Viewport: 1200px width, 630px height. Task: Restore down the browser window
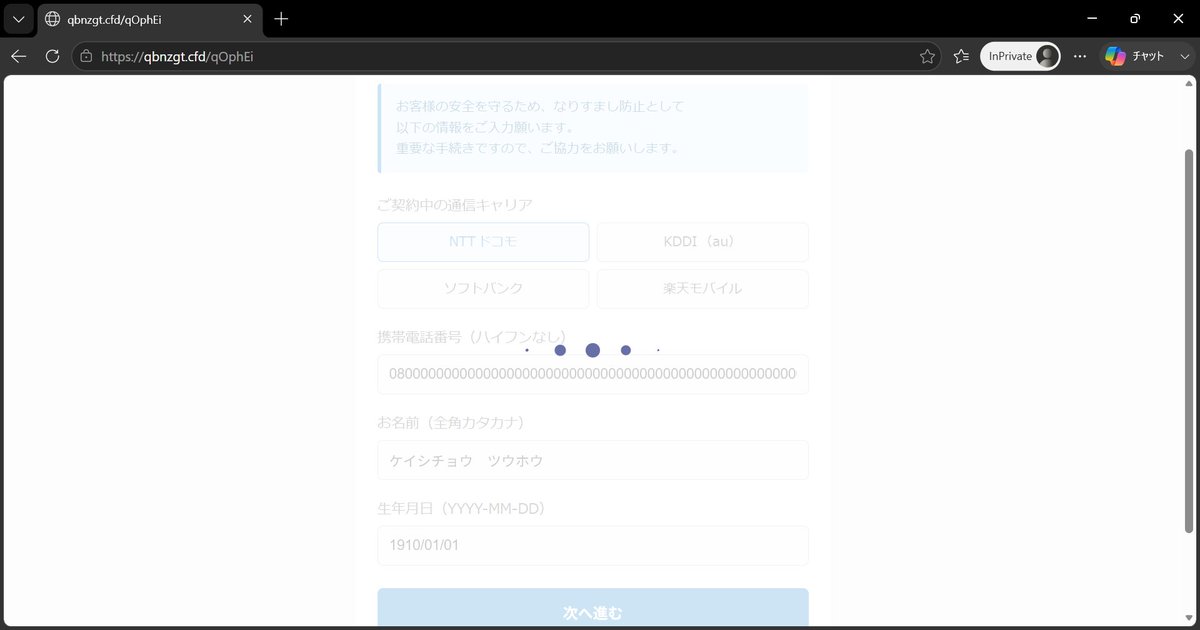point(1135,19)
